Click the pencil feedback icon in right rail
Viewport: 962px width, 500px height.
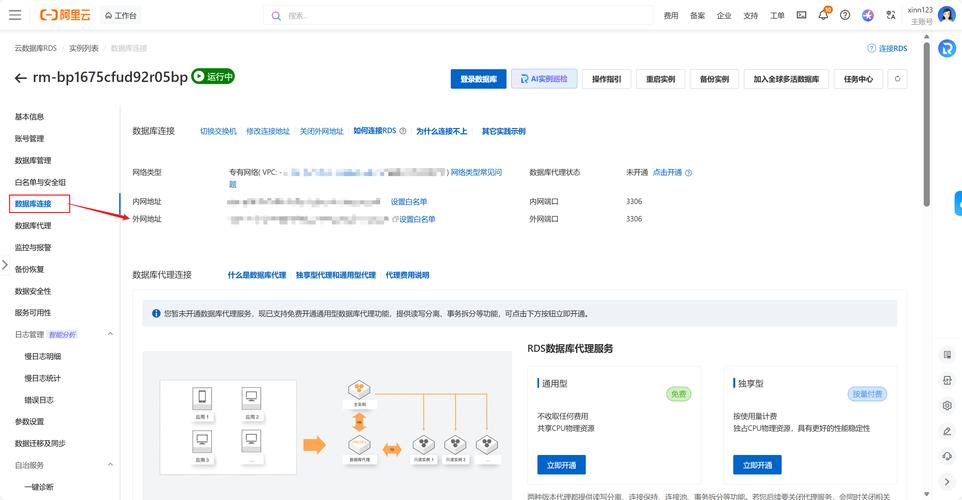click(947, 431)
